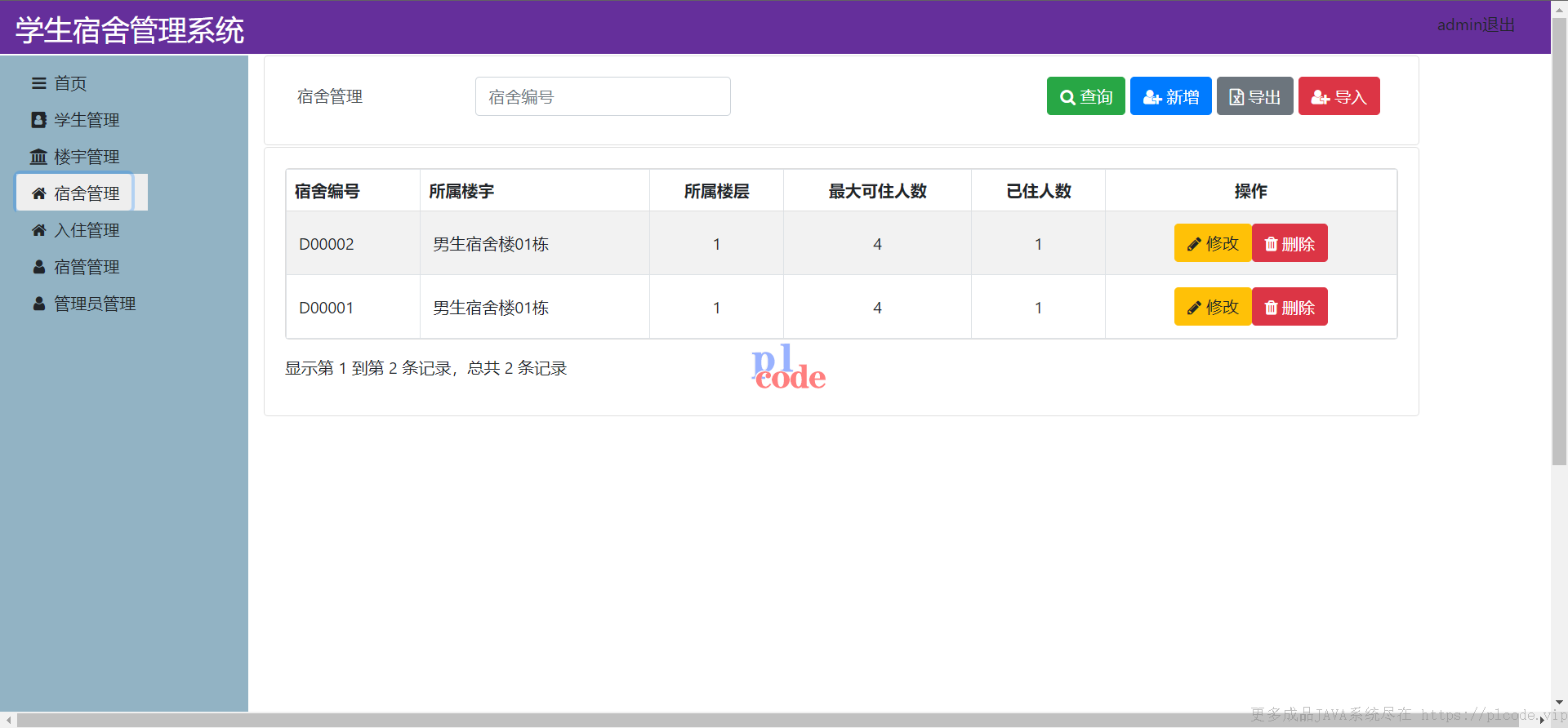Open 首页 in the sidebar
The height and width of the screenshot is (728, 1568).
click(70, 83)
